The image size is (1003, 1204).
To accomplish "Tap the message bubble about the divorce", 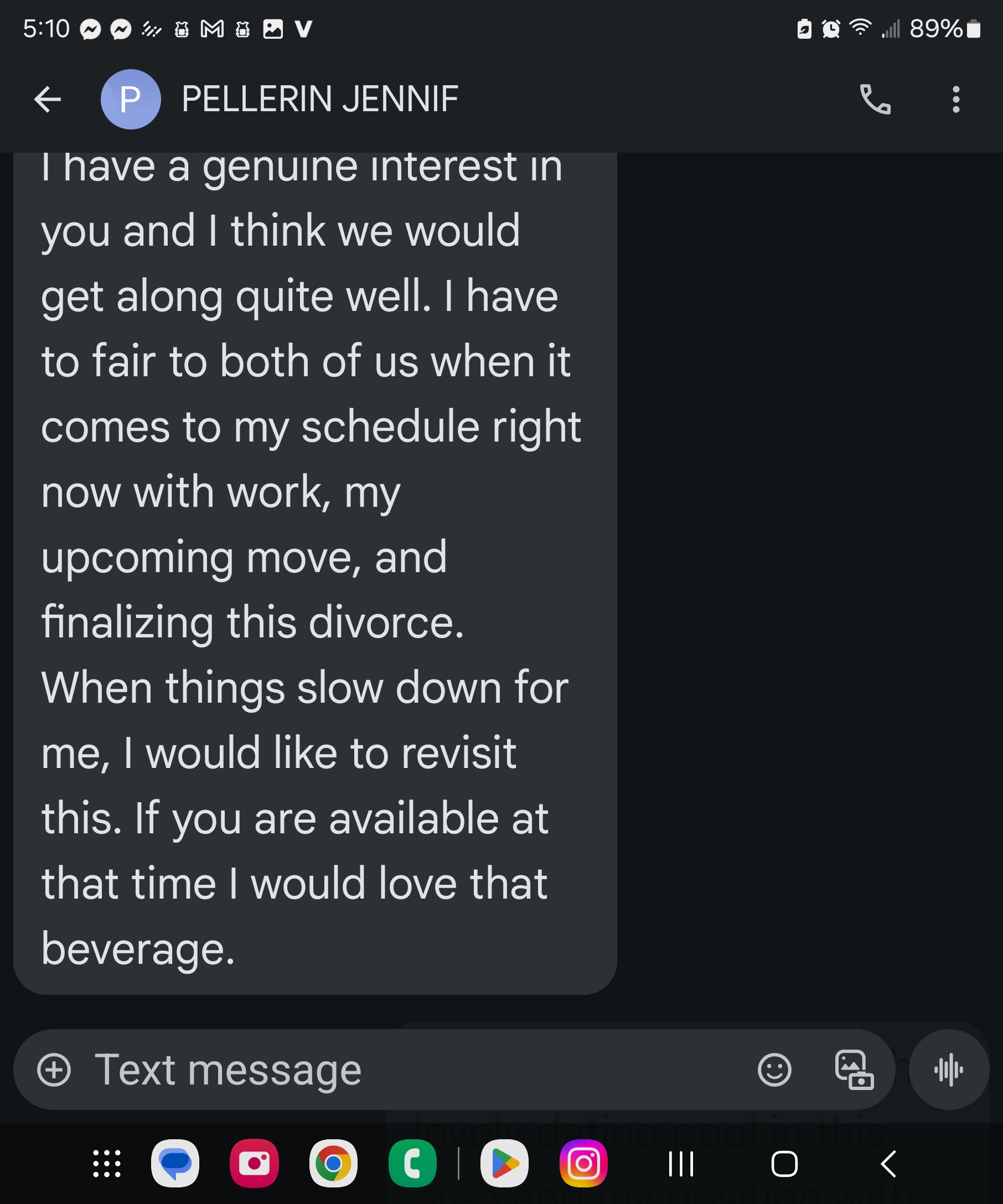I will pyautogui.click(x=314, y=573).
